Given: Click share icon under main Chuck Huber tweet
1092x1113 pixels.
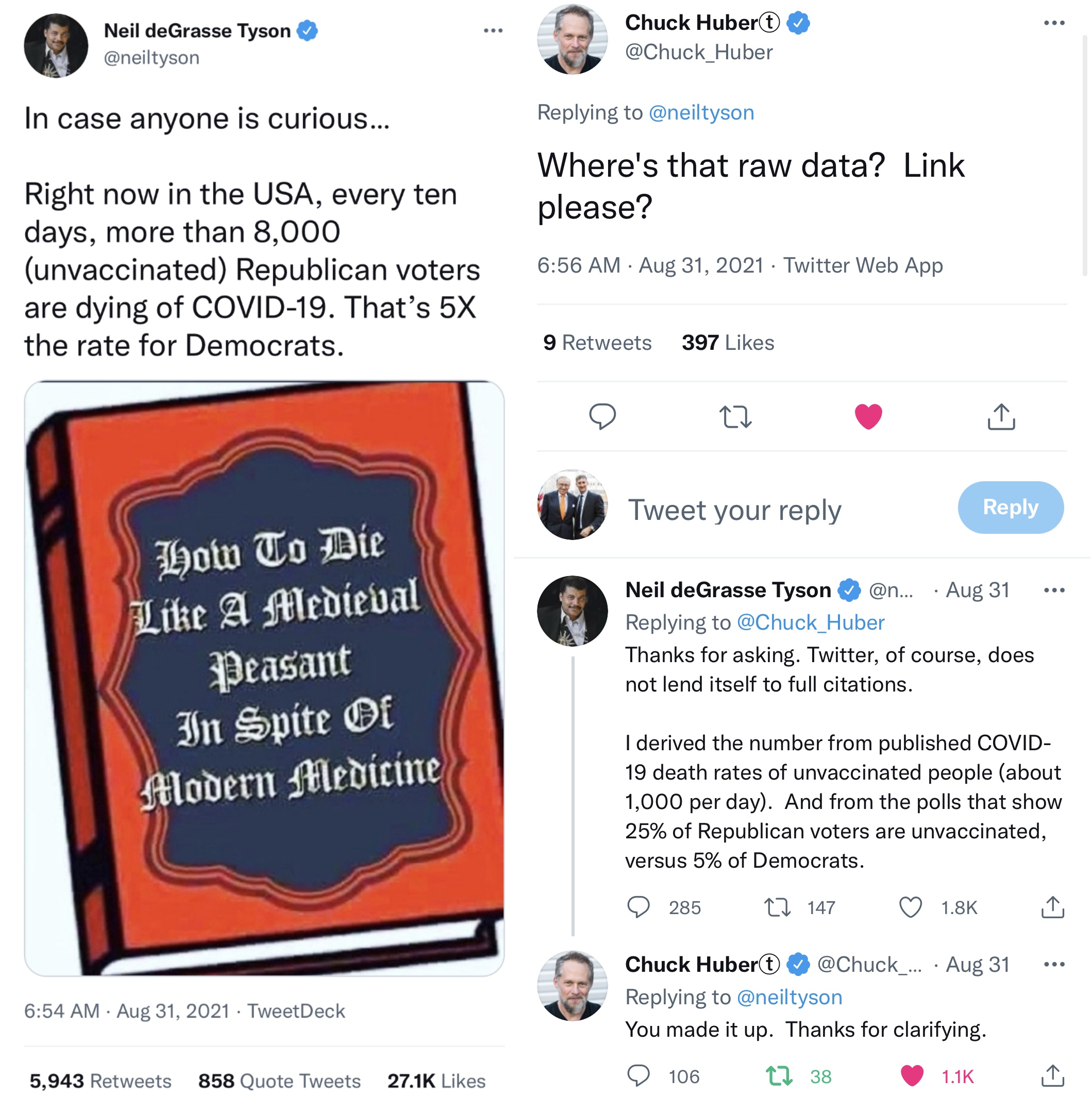Looking at the screenshot, I should (x=1001, y=416).
